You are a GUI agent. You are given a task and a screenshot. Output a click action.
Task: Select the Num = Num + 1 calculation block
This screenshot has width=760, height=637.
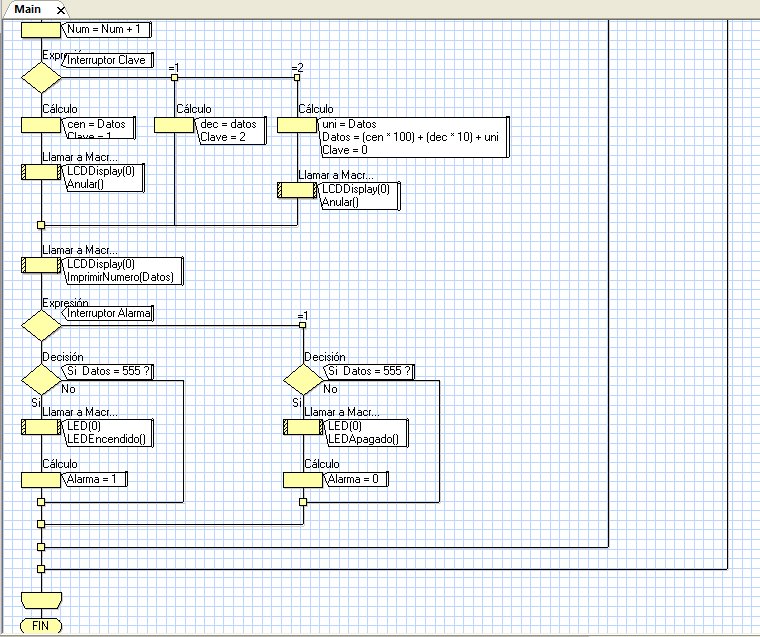coord(41,30)
